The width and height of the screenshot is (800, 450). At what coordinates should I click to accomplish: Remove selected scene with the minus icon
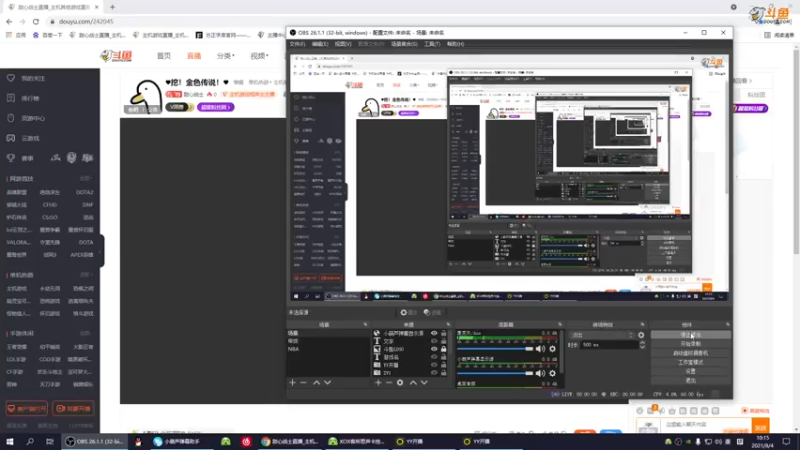(304, 382)
